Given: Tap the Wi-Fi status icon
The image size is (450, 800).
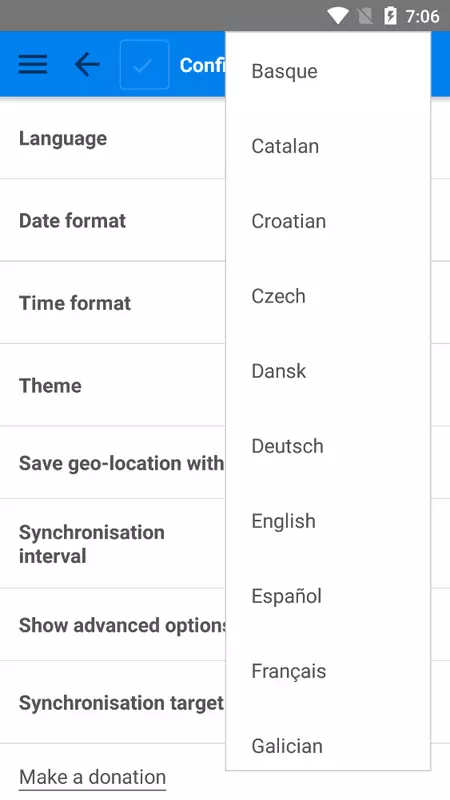Looking at the screenshot, I should [x=337, y=16].
